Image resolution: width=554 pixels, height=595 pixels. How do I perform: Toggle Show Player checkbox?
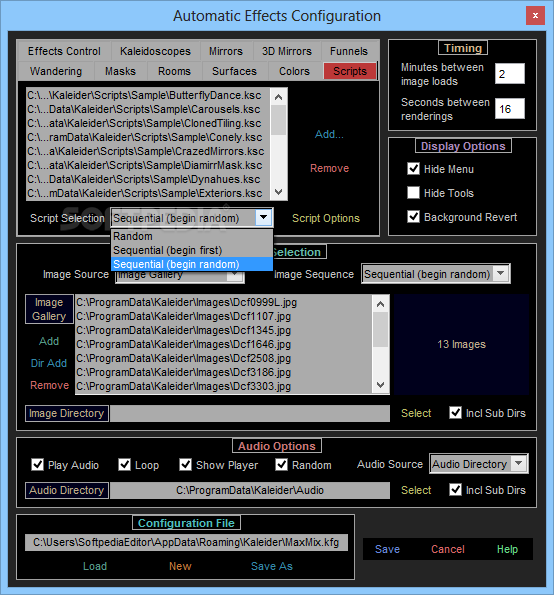click(x=185, y=464)
